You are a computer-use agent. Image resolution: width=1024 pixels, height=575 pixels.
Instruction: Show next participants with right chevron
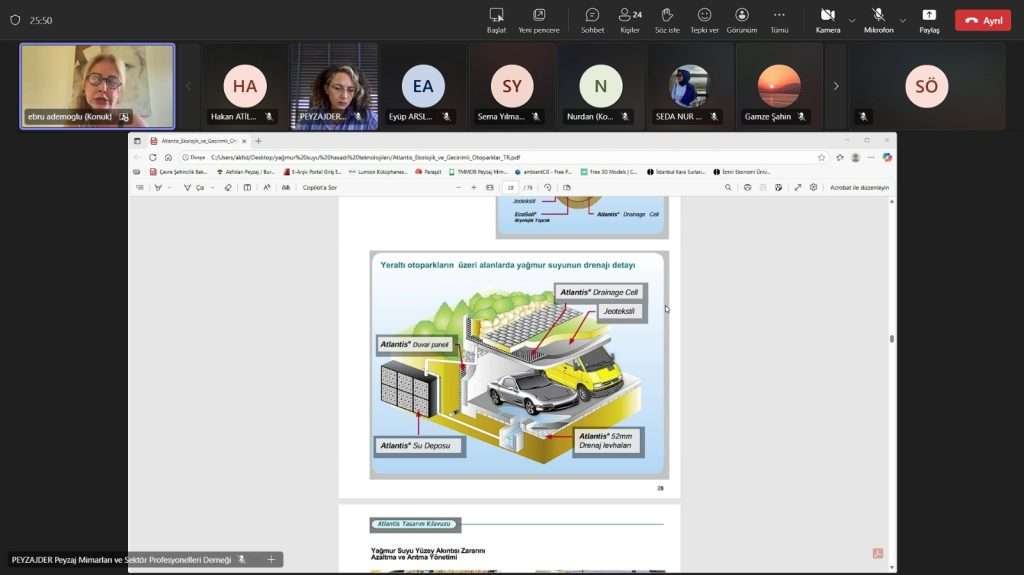pos(836,86)
